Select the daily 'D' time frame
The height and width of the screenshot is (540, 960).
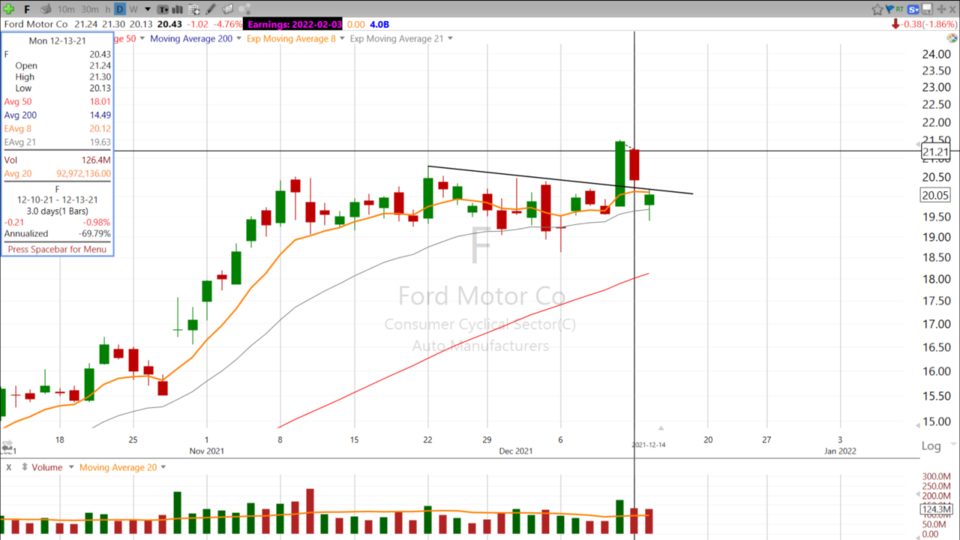tap(120, 9)
